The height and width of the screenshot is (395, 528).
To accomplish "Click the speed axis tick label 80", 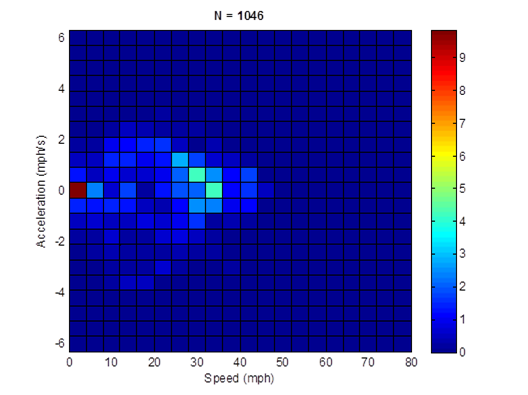I will 411,362.
